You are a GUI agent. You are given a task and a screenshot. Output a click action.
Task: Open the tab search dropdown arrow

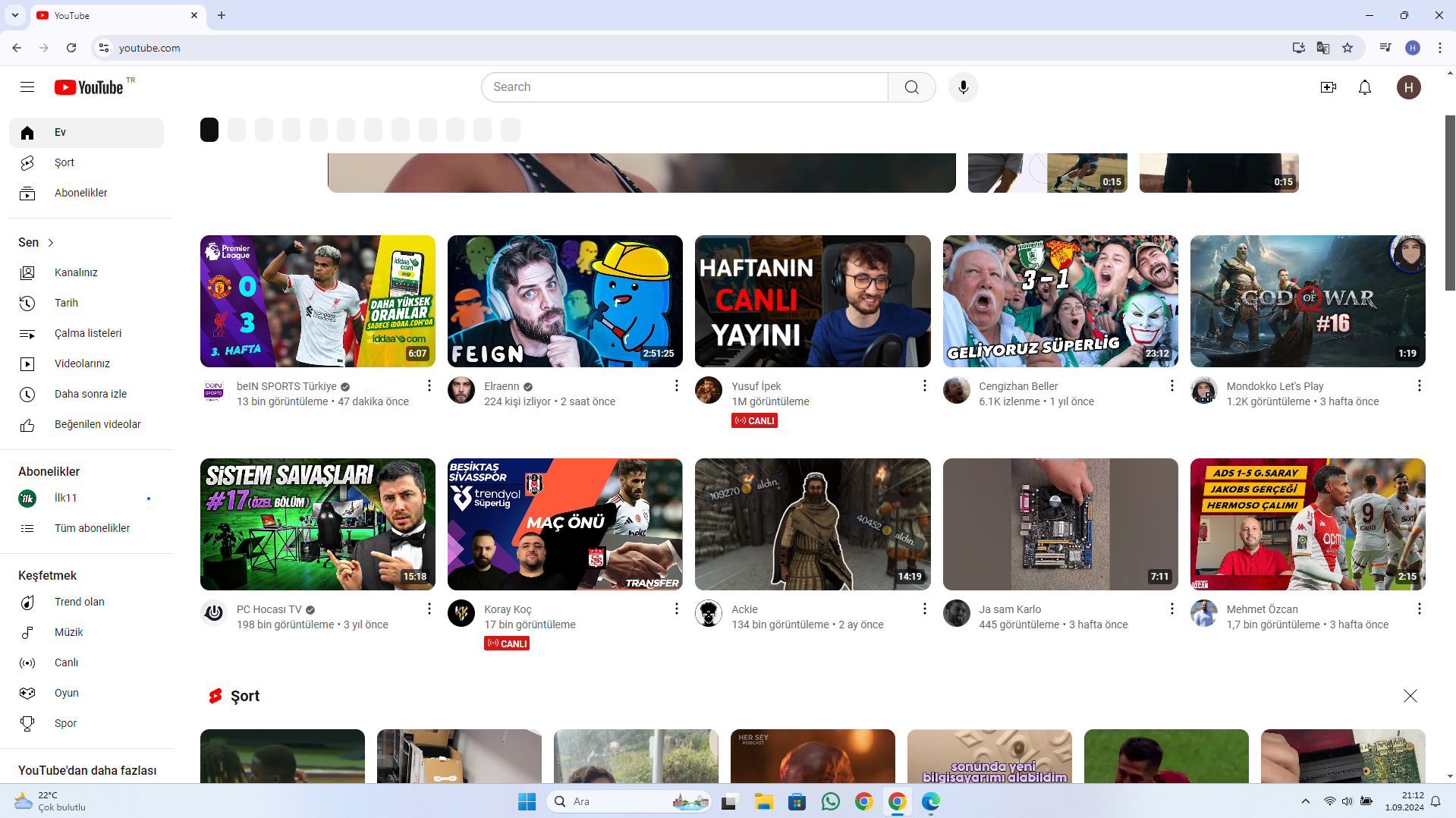point(15,15)
